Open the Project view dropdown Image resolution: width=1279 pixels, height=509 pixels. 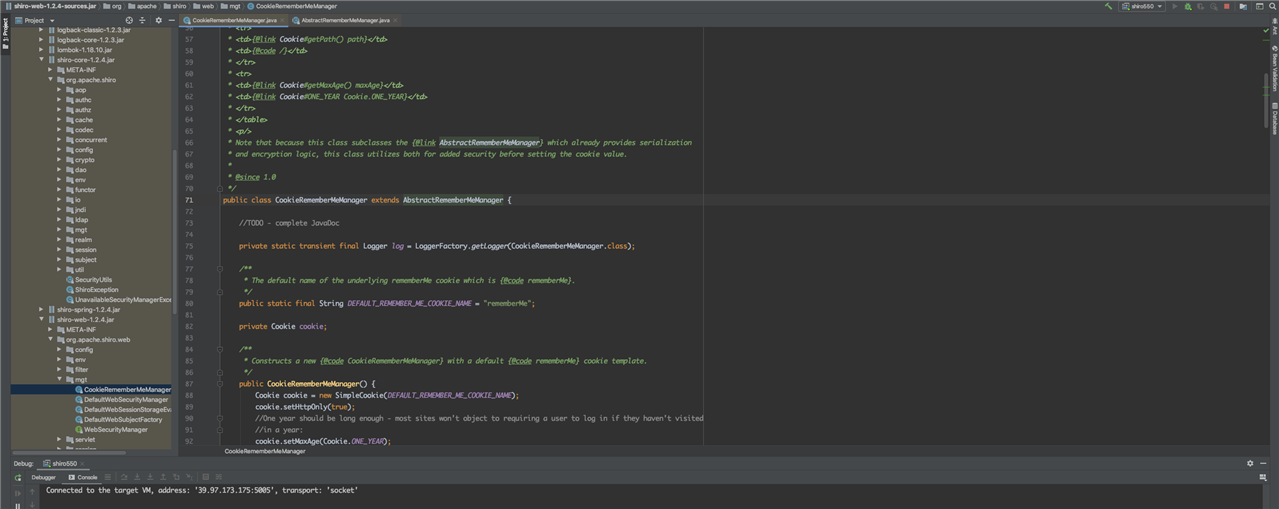pyautogui.click(x=34, y=20)
